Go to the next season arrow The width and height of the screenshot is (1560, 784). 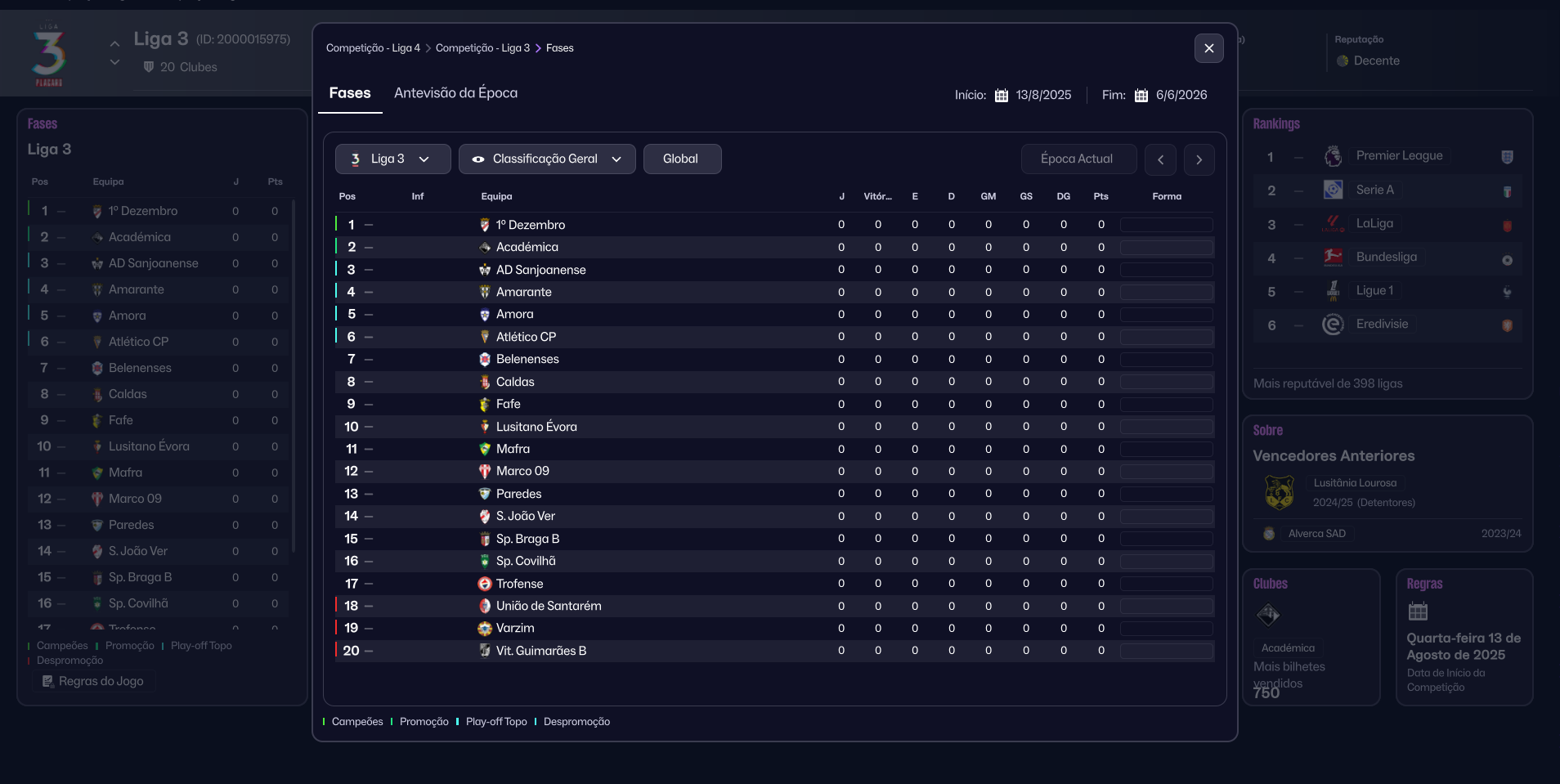click(x=1199, y=160)
